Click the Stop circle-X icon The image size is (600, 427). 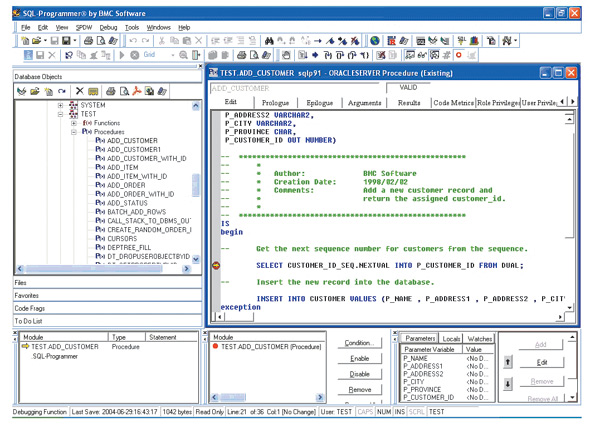[x=134, y=55]
